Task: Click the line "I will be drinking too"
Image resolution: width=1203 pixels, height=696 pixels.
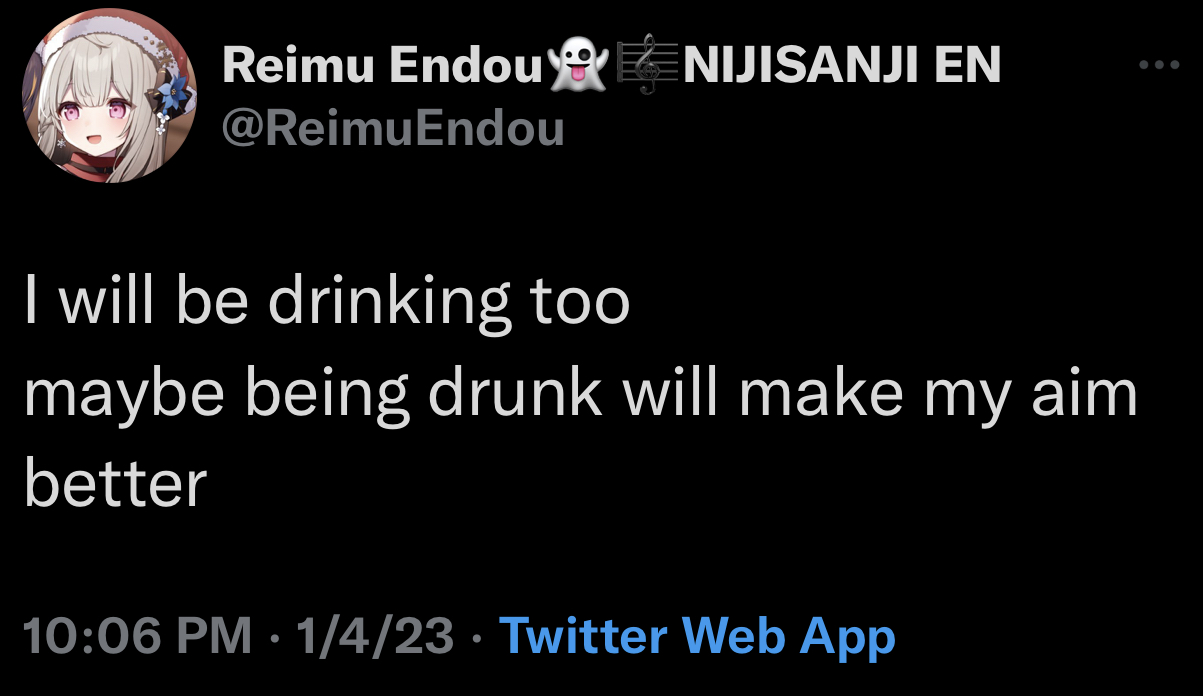Action: [x=327, y=305]
